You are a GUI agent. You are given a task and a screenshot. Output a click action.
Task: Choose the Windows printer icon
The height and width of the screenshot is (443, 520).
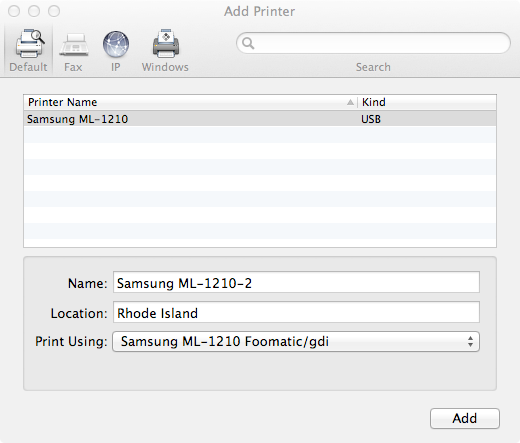pos(166,43)
